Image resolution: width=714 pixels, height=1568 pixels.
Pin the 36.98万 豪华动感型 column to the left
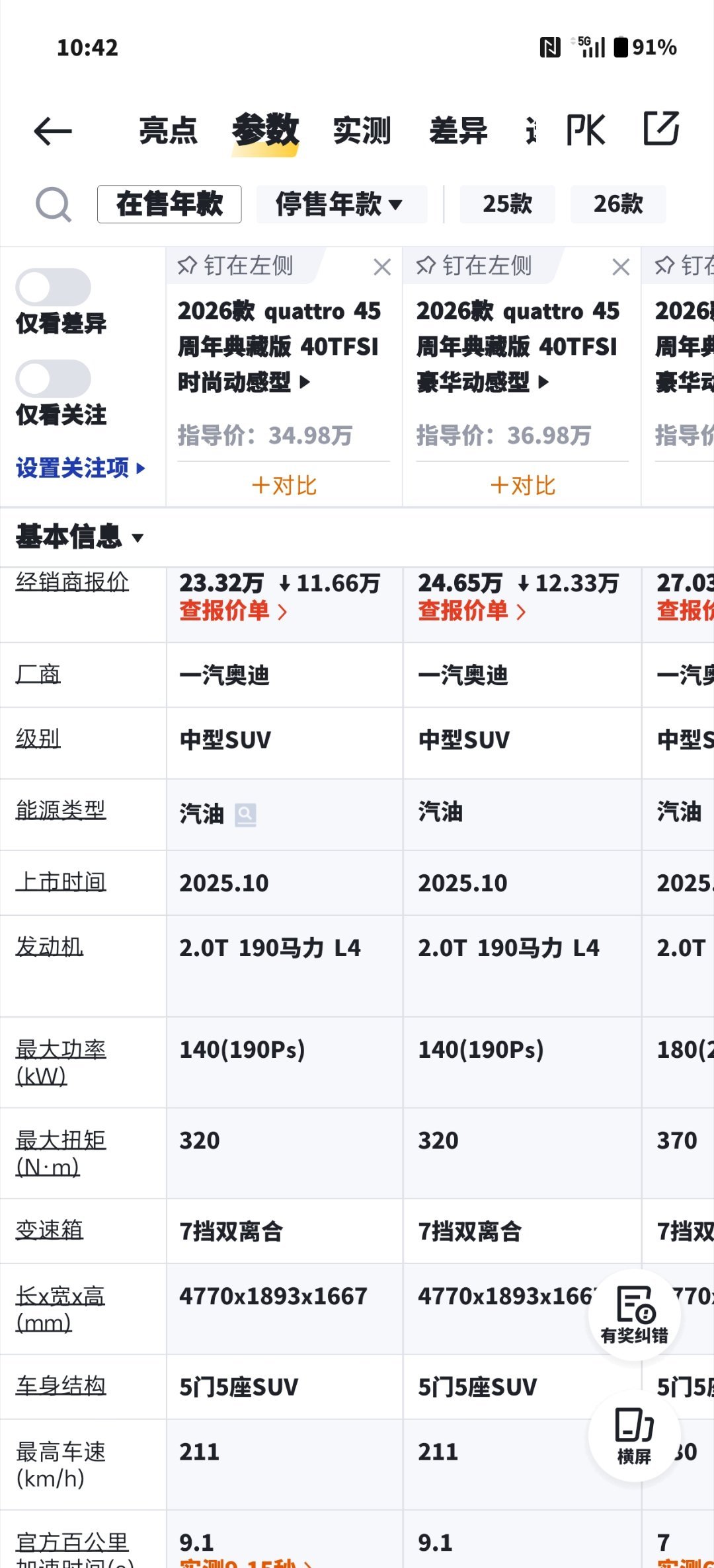pos(474,266)
